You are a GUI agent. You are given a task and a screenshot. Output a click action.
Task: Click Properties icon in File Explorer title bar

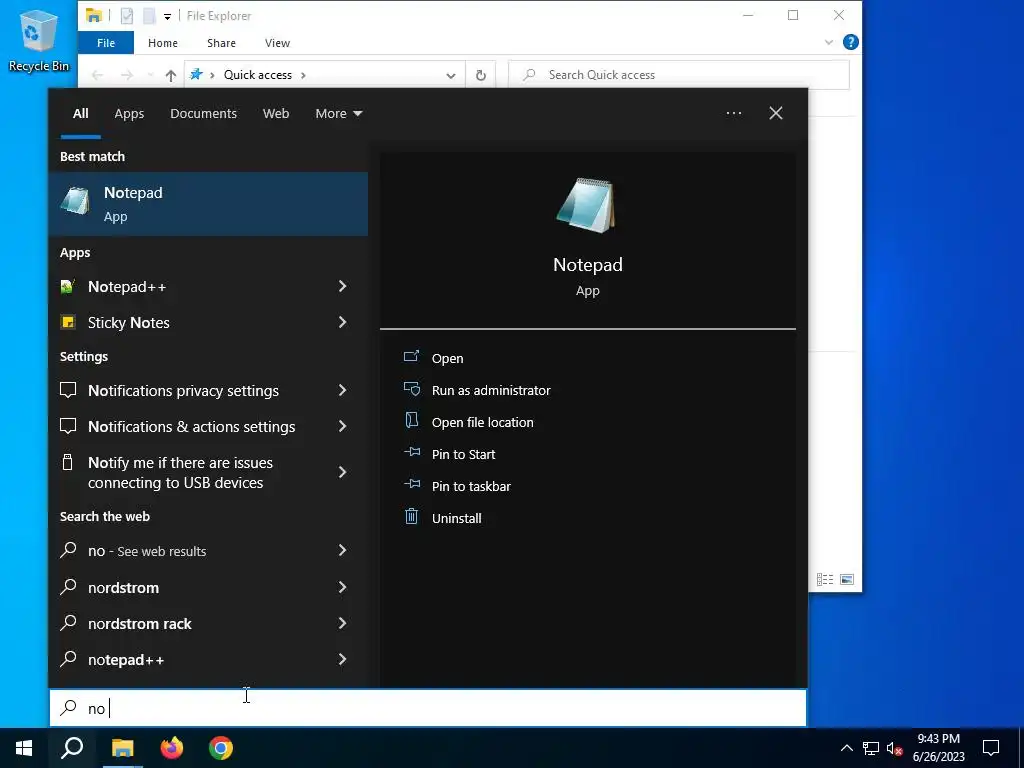point(127,16)
